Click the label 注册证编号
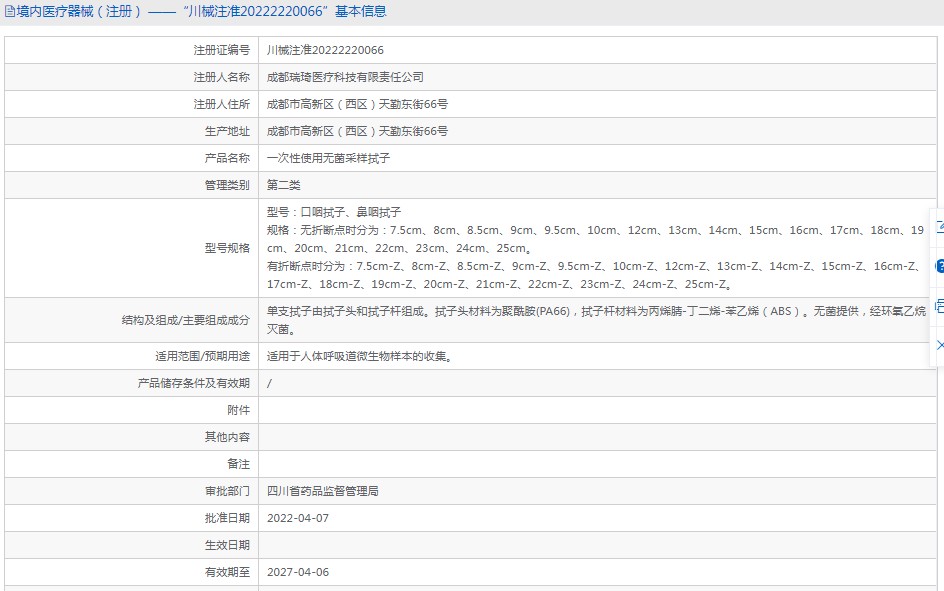The width and height of the screenshot is (944, 591). 222,50
